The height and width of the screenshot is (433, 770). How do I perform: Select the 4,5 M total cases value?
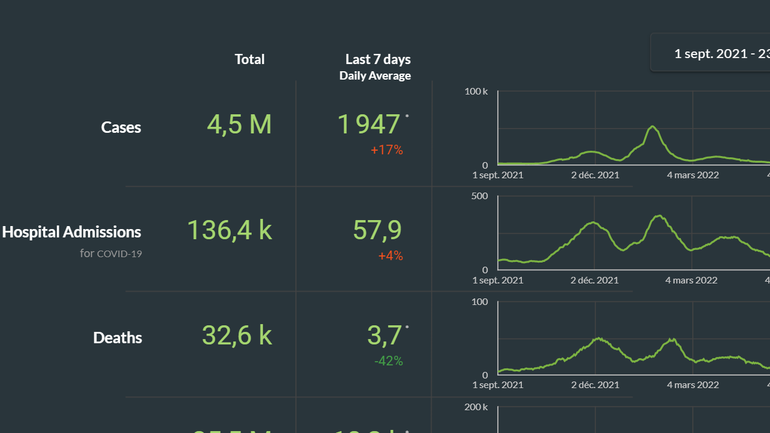(x=239, y=125)
